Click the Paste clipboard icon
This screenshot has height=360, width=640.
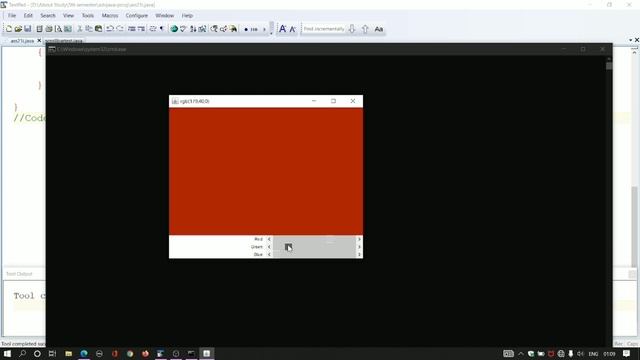click(98, 29)
